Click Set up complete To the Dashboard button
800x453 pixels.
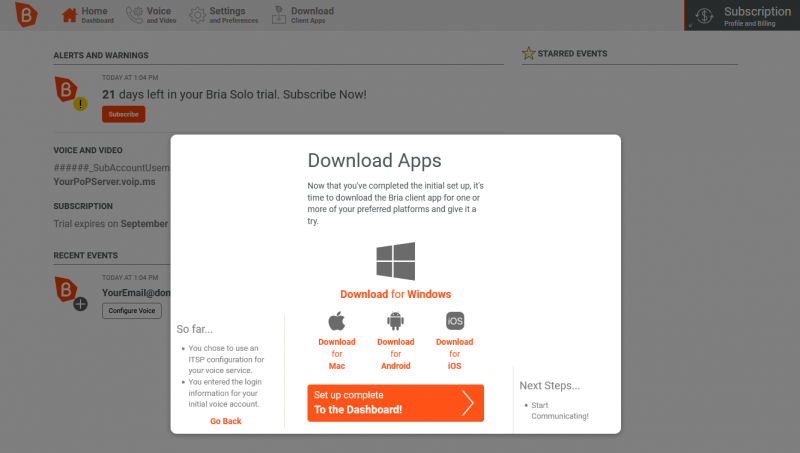[x=395, y=403]
